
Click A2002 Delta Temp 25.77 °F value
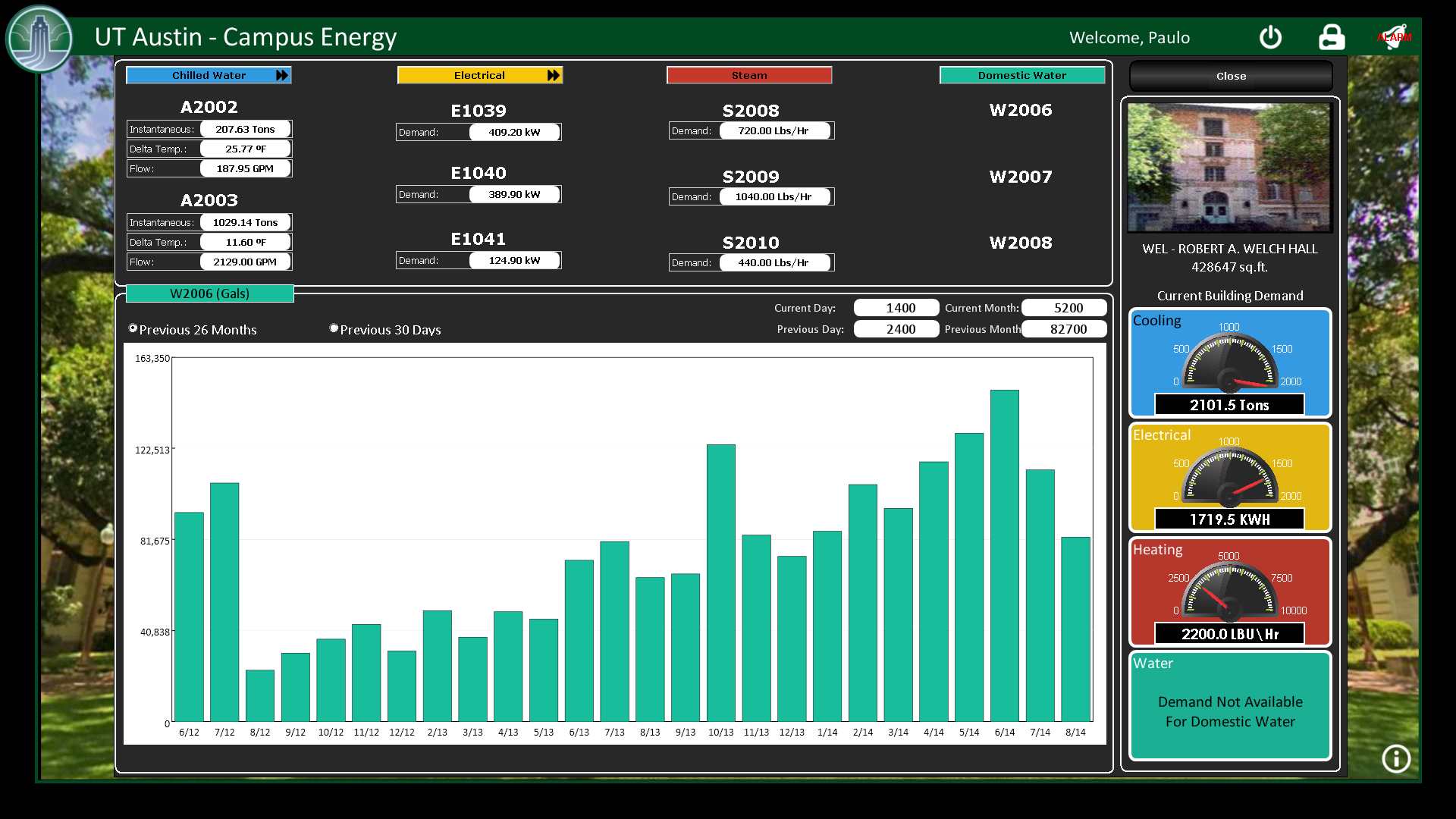point(245,149)
